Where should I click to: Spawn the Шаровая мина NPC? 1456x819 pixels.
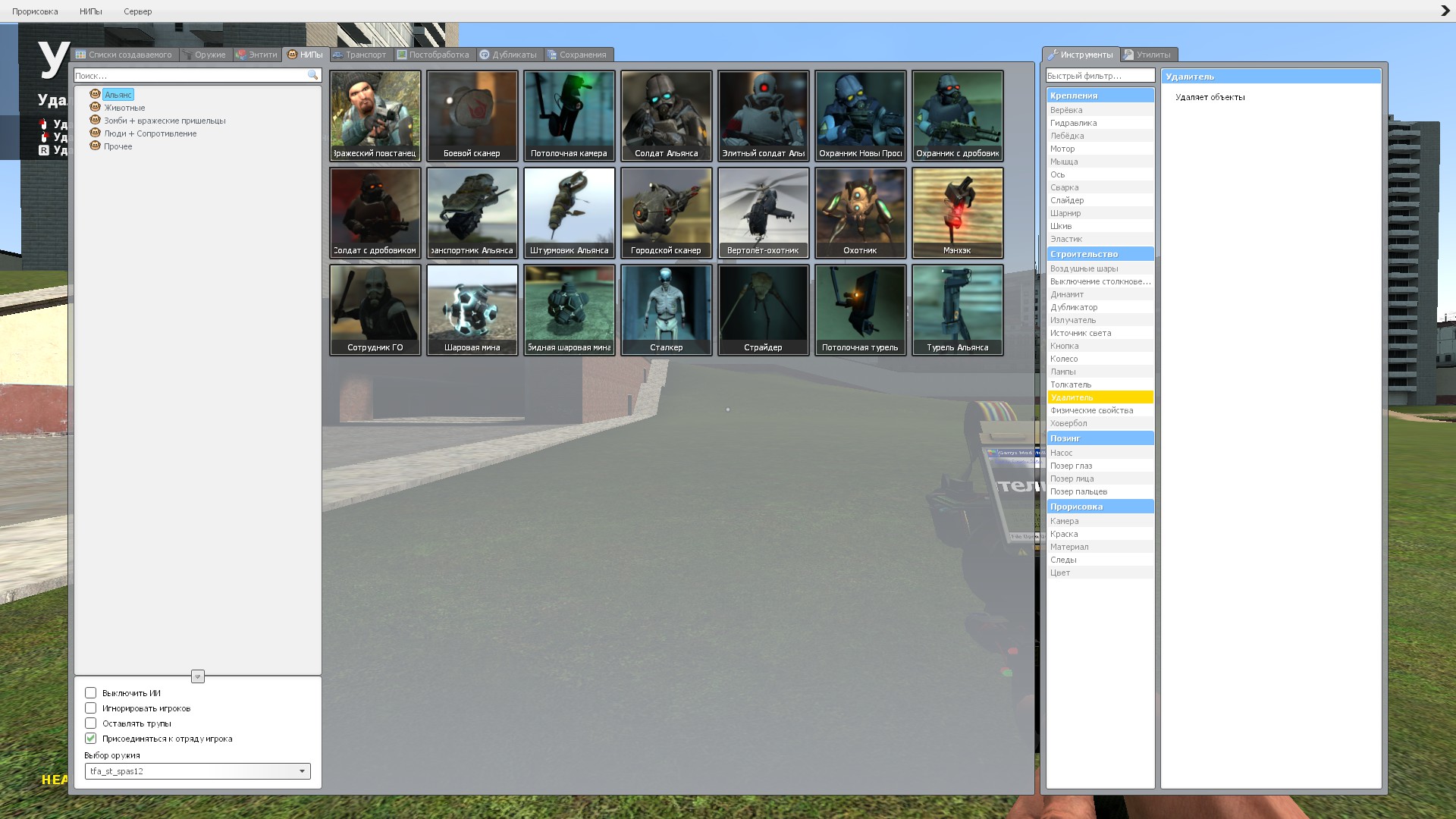[472, 310]
